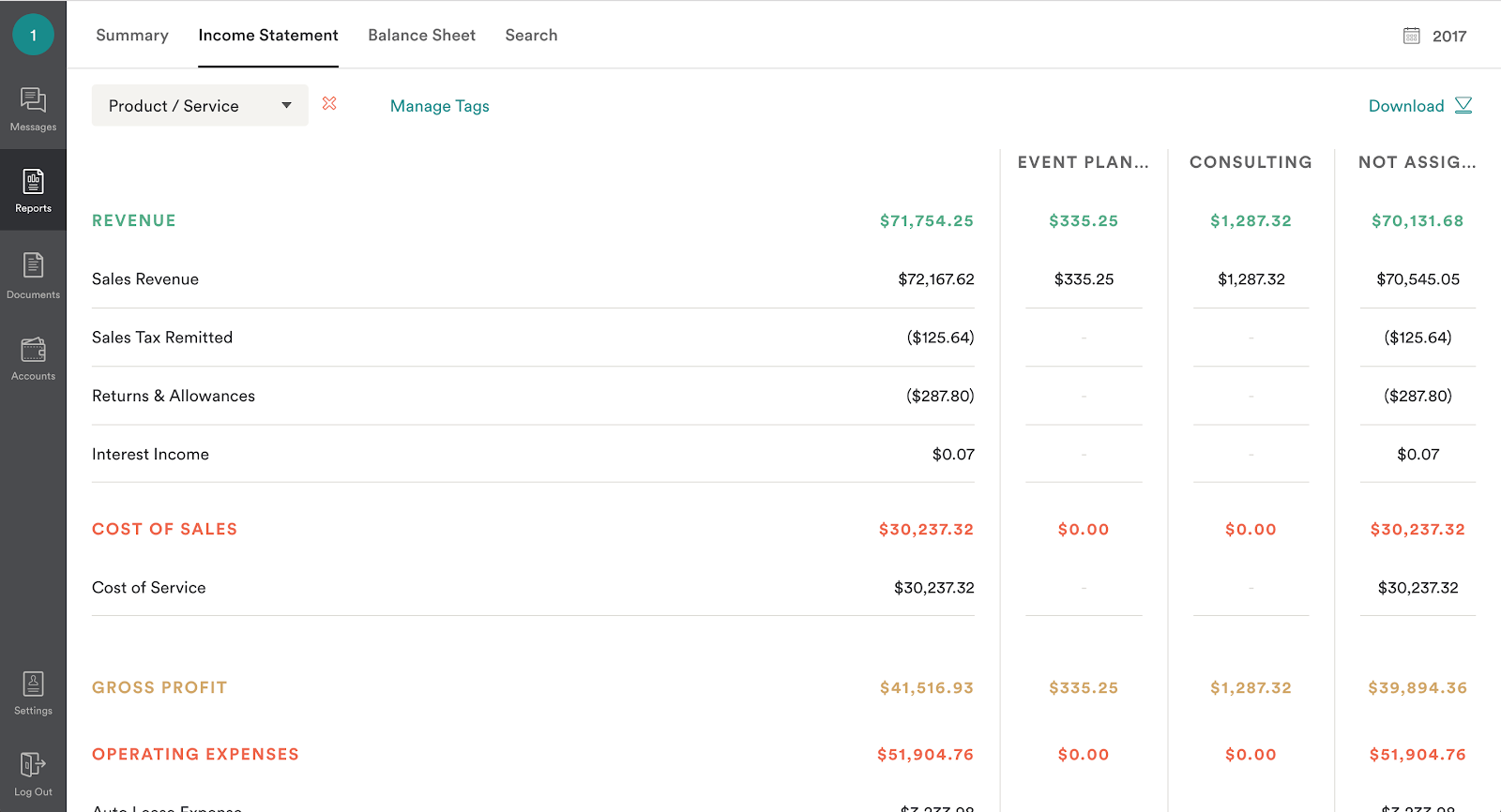Click Not Assigned Cost of Sales heading $30,237.32
The height and width of the screenshot is (812, 1501).
tap(1418, 529)
